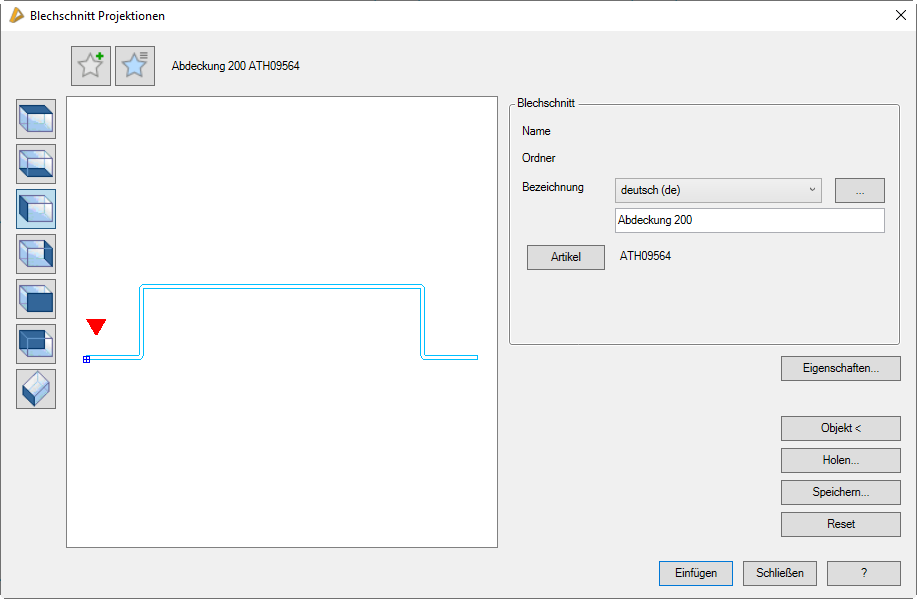Select the isometric view projection cube
Screen dimensions: 917x599
point(36,389)
